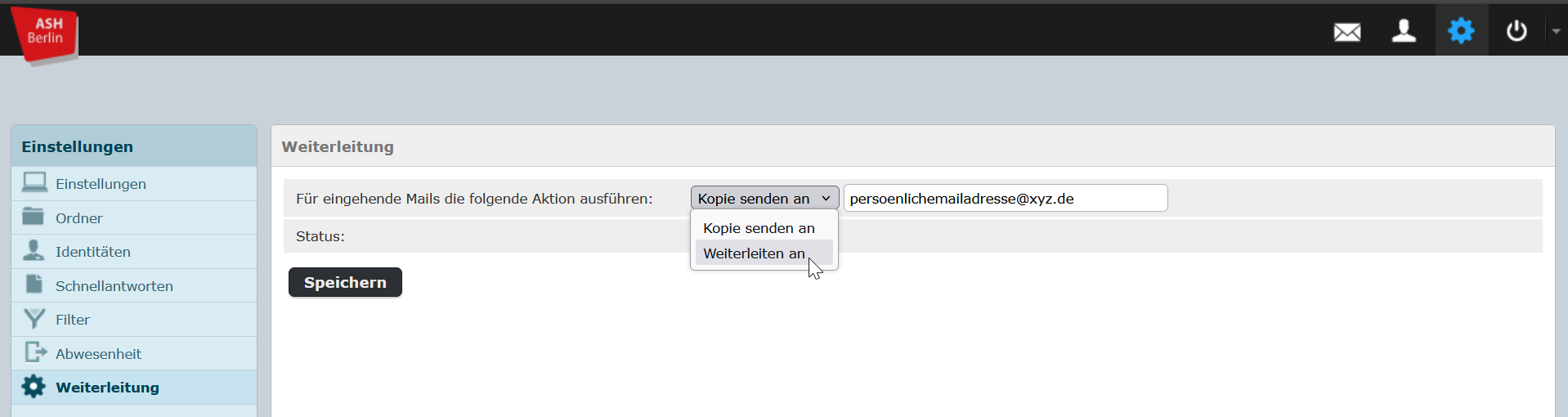1568x417 pixels.
Task: Click the power logout icon
Action: pos(1516,31)
